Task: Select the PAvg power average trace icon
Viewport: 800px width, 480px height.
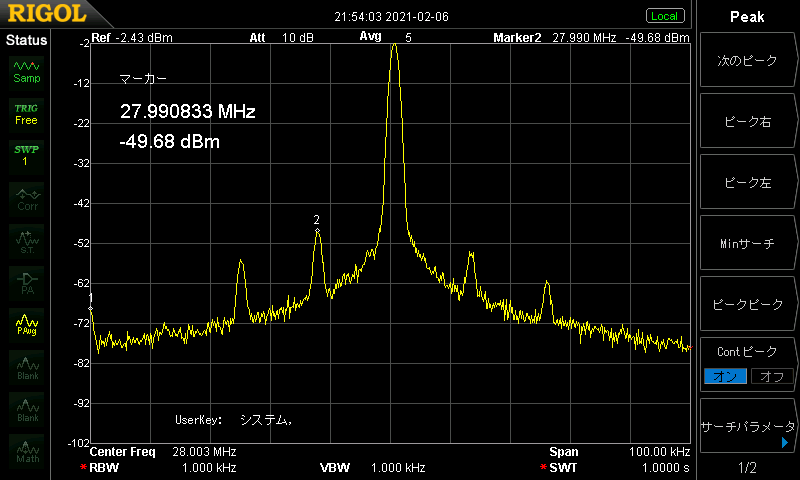Action: pyautogui.click(x=27, y=325)
